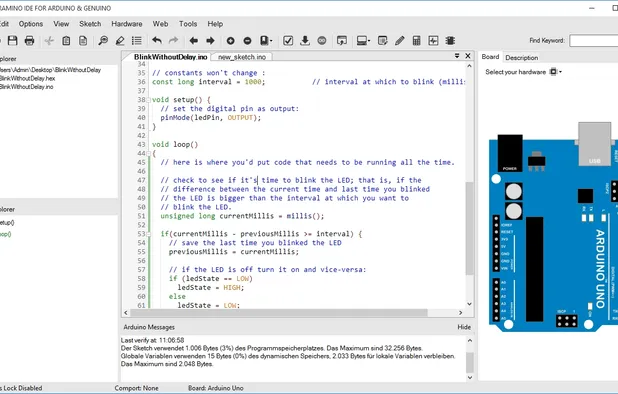Open the waveform plotter icon
The height and width of the screenshot is (394, 618).
click(434, 41)
